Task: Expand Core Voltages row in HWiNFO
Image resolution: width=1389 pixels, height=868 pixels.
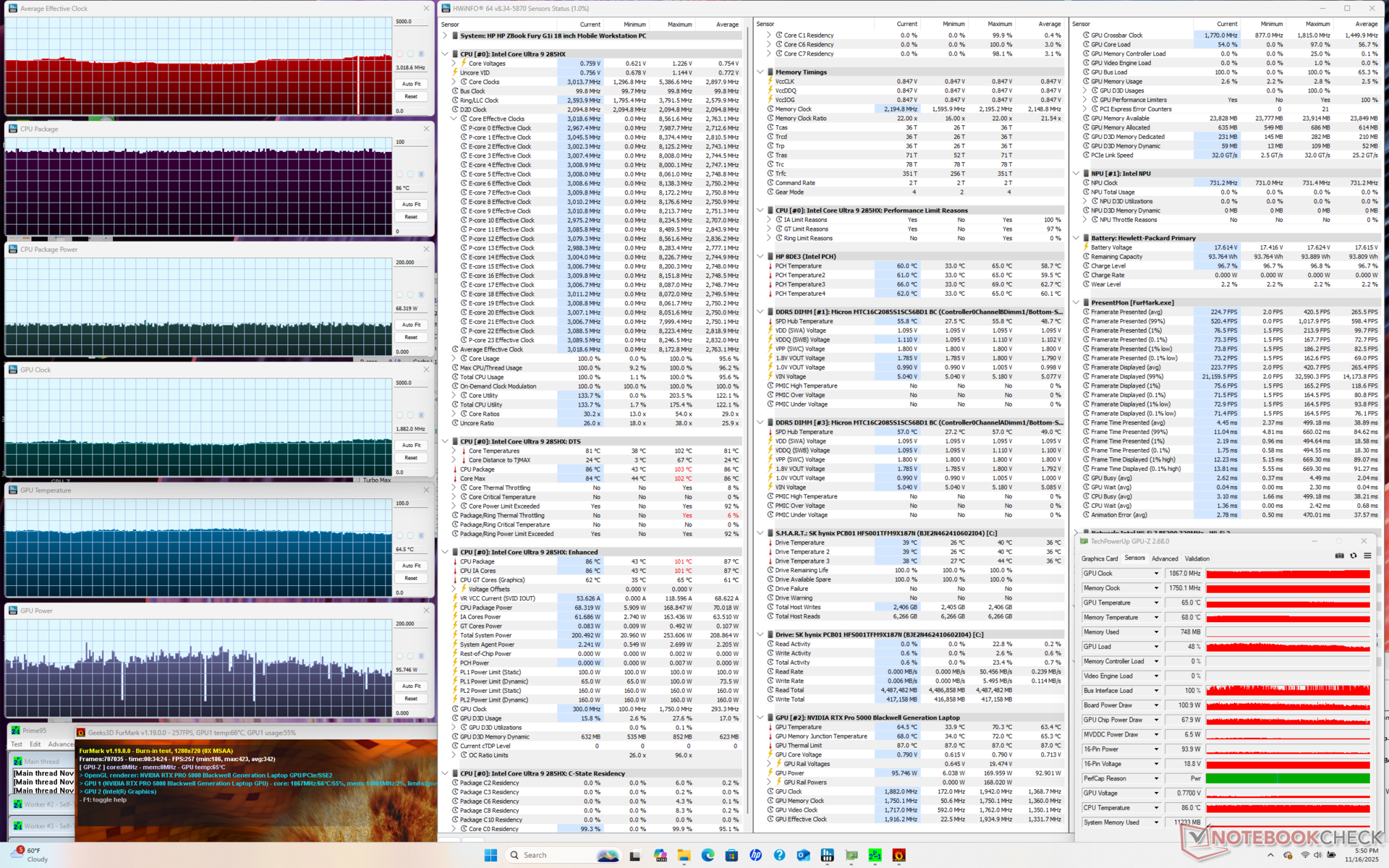Action: (454, 64)
